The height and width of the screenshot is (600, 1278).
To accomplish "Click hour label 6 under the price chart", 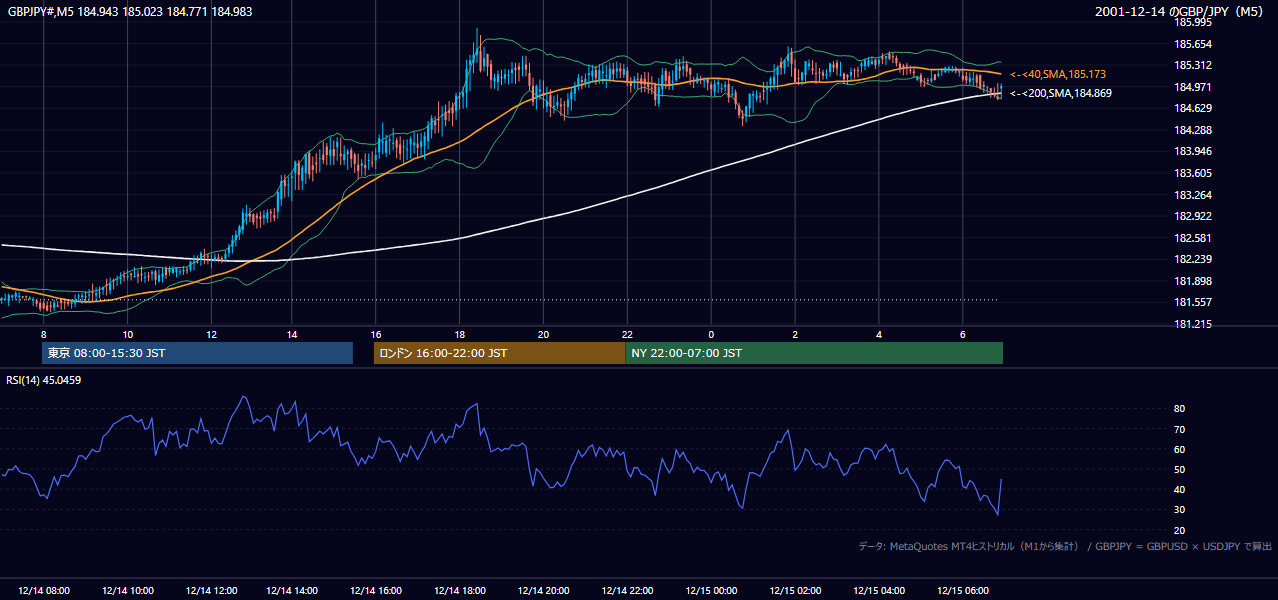I will click(962, 334).
